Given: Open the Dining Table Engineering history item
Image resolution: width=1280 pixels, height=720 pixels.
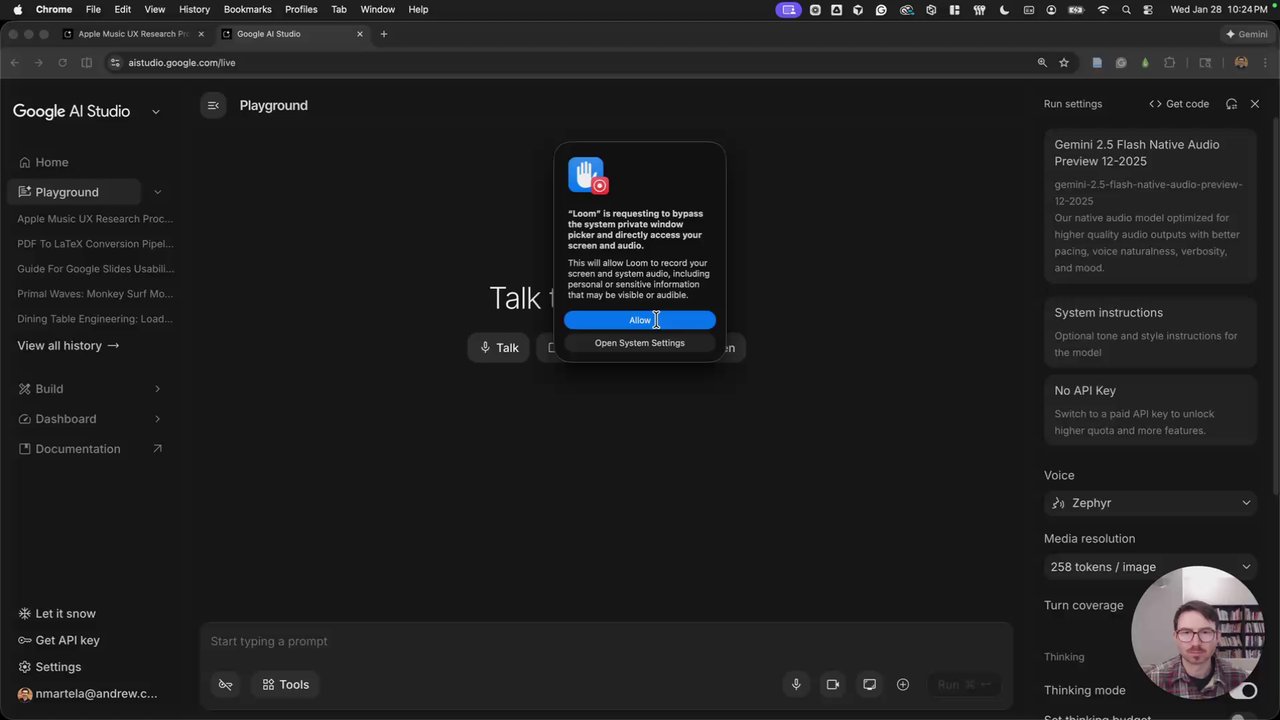Looking at the screenshot, I should [x=95, y=319].
